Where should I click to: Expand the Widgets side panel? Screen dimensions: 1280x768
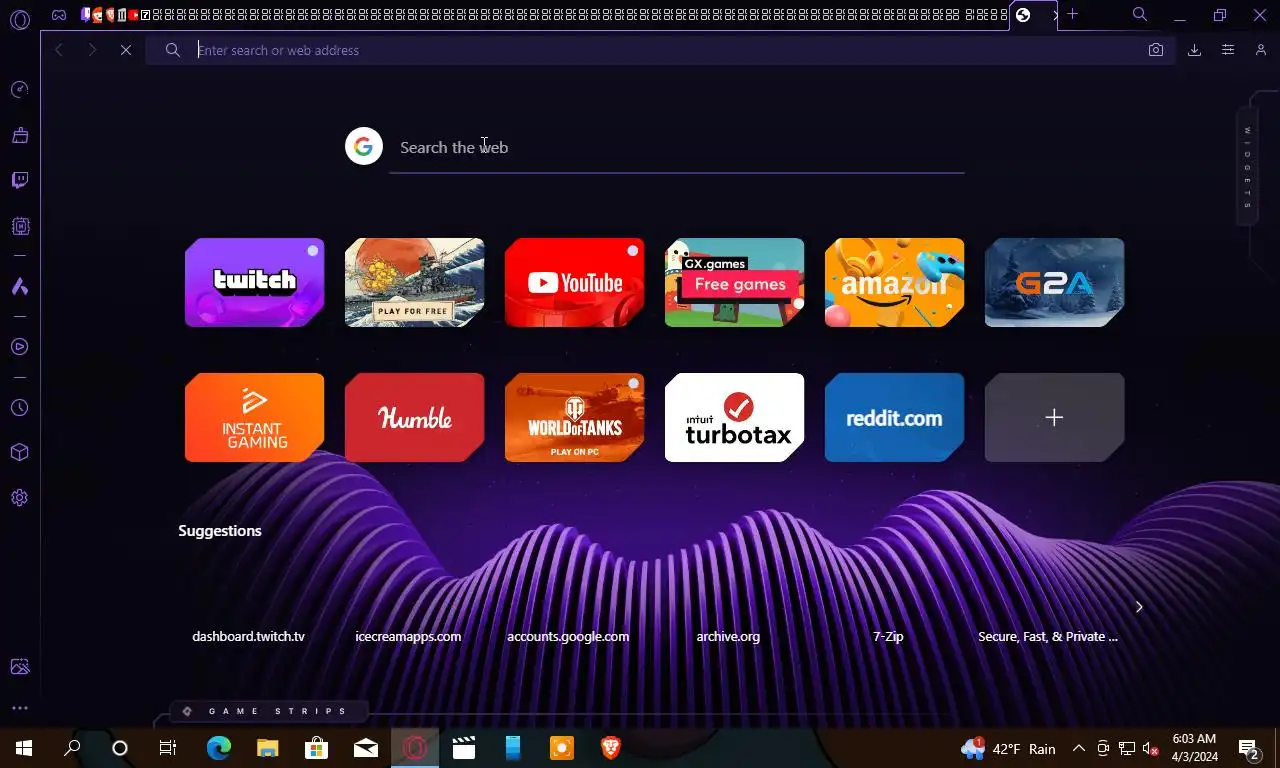click(1248, 167)
